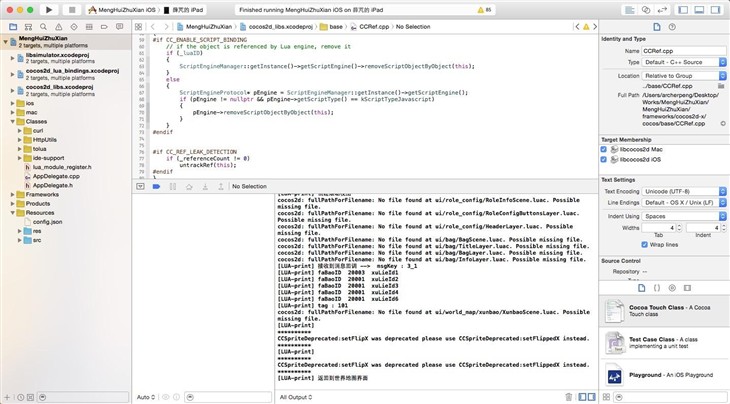Toggle the Wrap lines checkbox
Screen dimensions: 730x404
click(x=644, y=244)
